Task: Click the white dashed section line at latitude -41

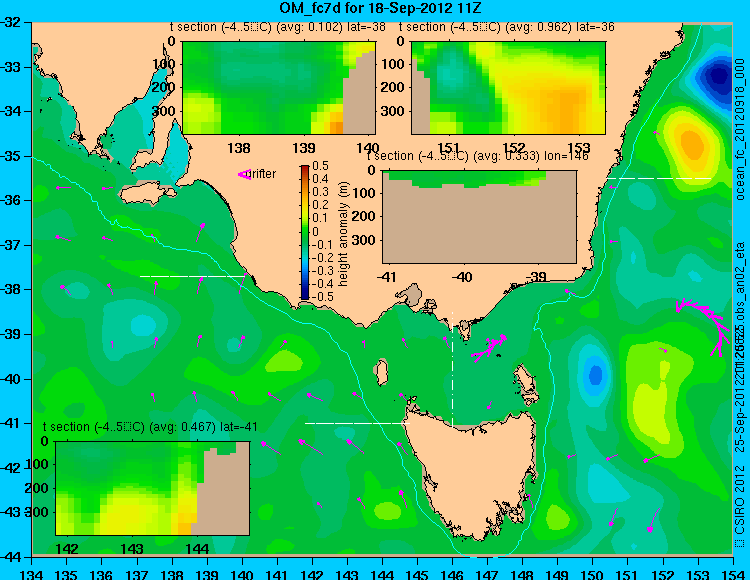Action: [357, 423]
